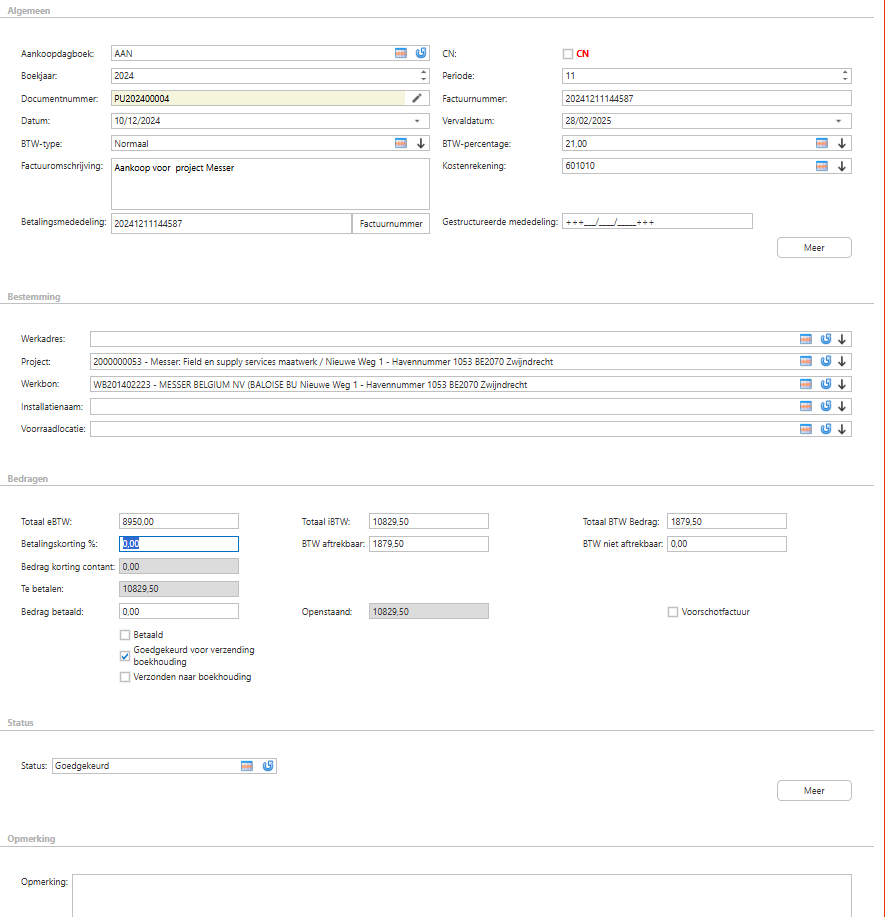Click reset icon in Project row
The height and width of the screenshot is (917, 886).
click(x=826, y=361)
